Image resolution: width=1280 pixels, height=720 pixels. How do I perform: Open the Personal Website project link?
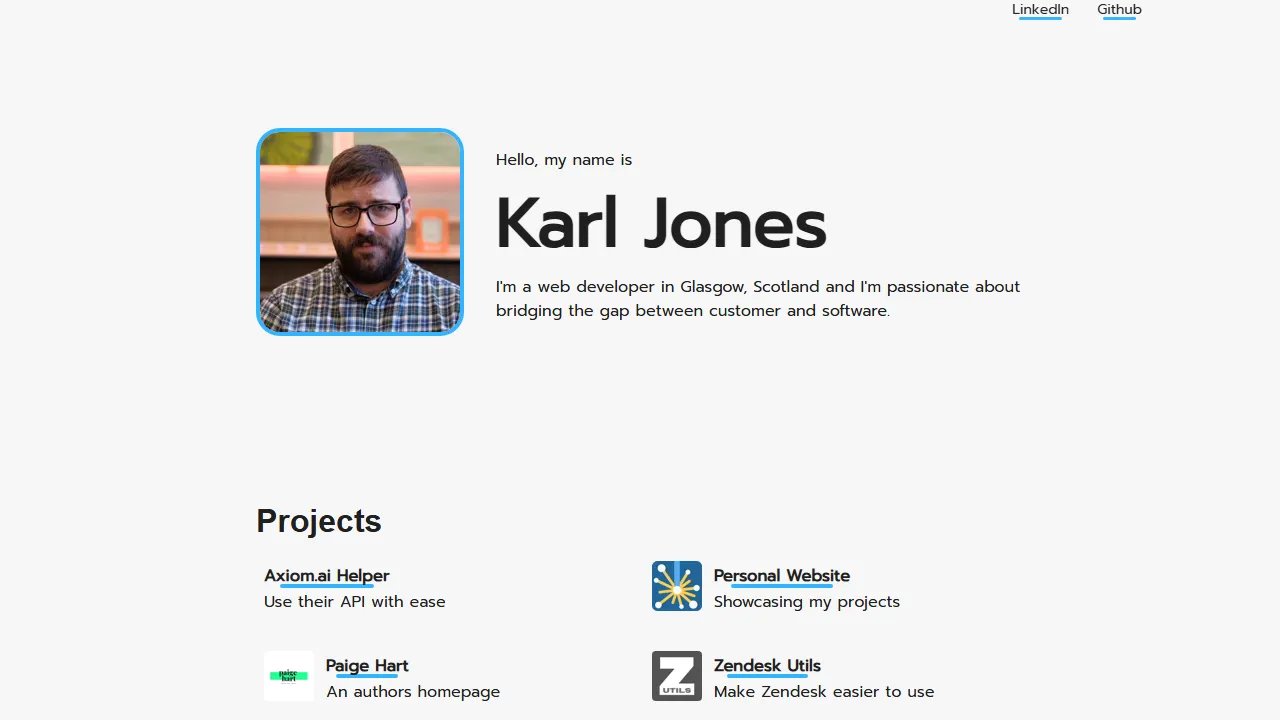click(x=782, y=576)
